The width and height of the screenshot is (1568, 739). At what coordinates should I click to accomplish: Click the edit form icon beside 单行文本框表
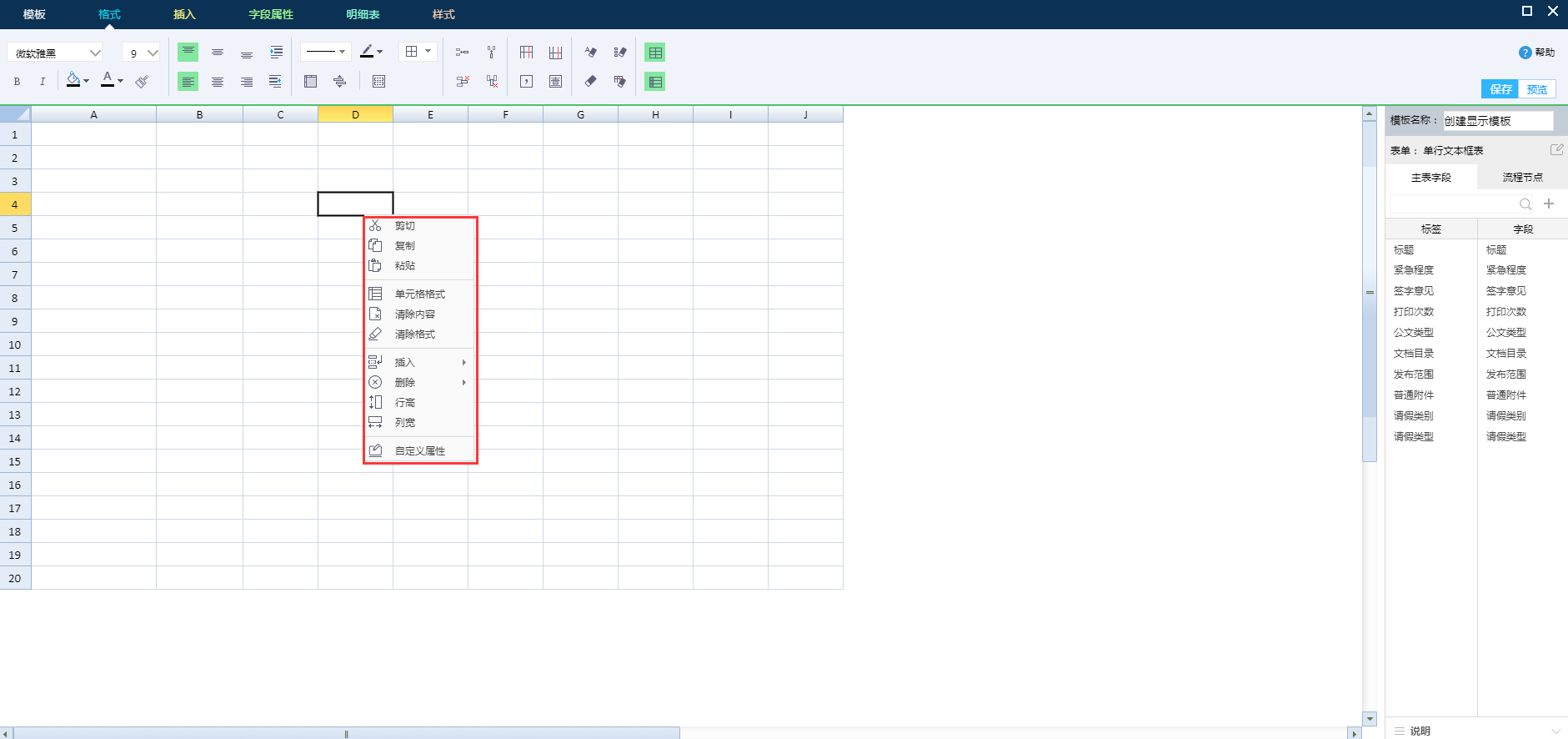1555,150
